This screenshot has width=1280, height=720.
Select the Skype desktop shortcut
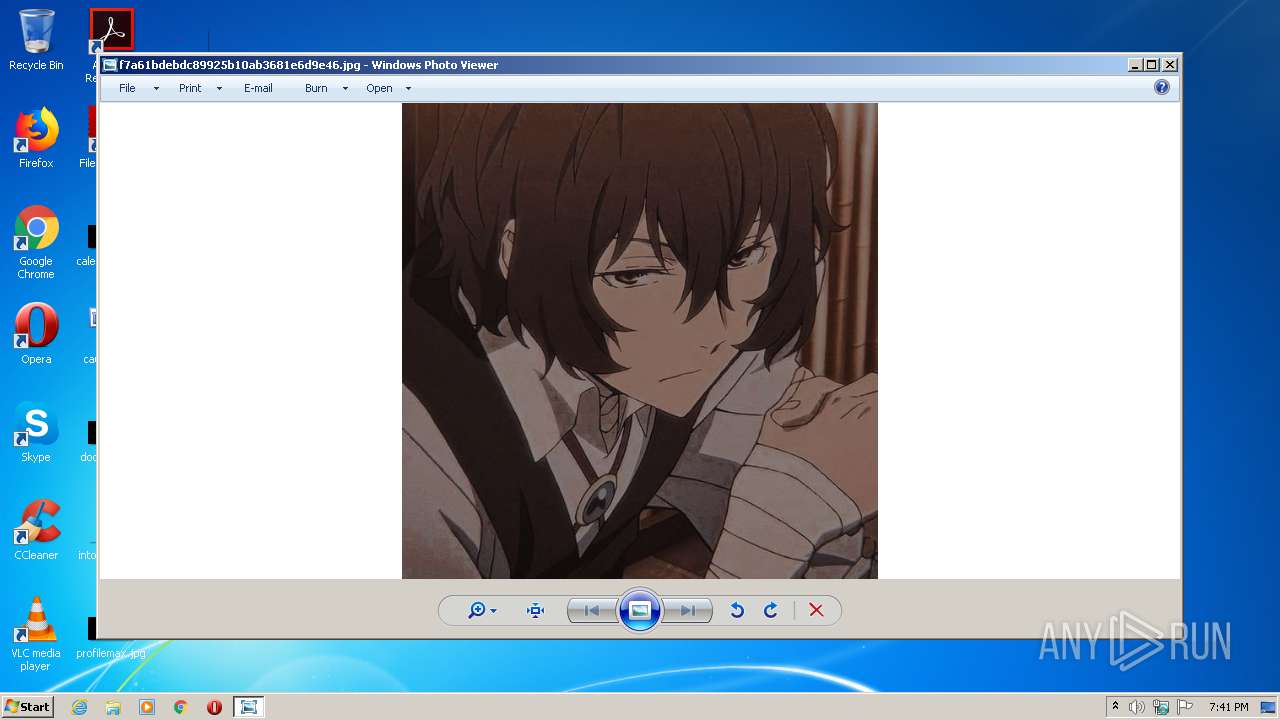click(x=36, y=432)
